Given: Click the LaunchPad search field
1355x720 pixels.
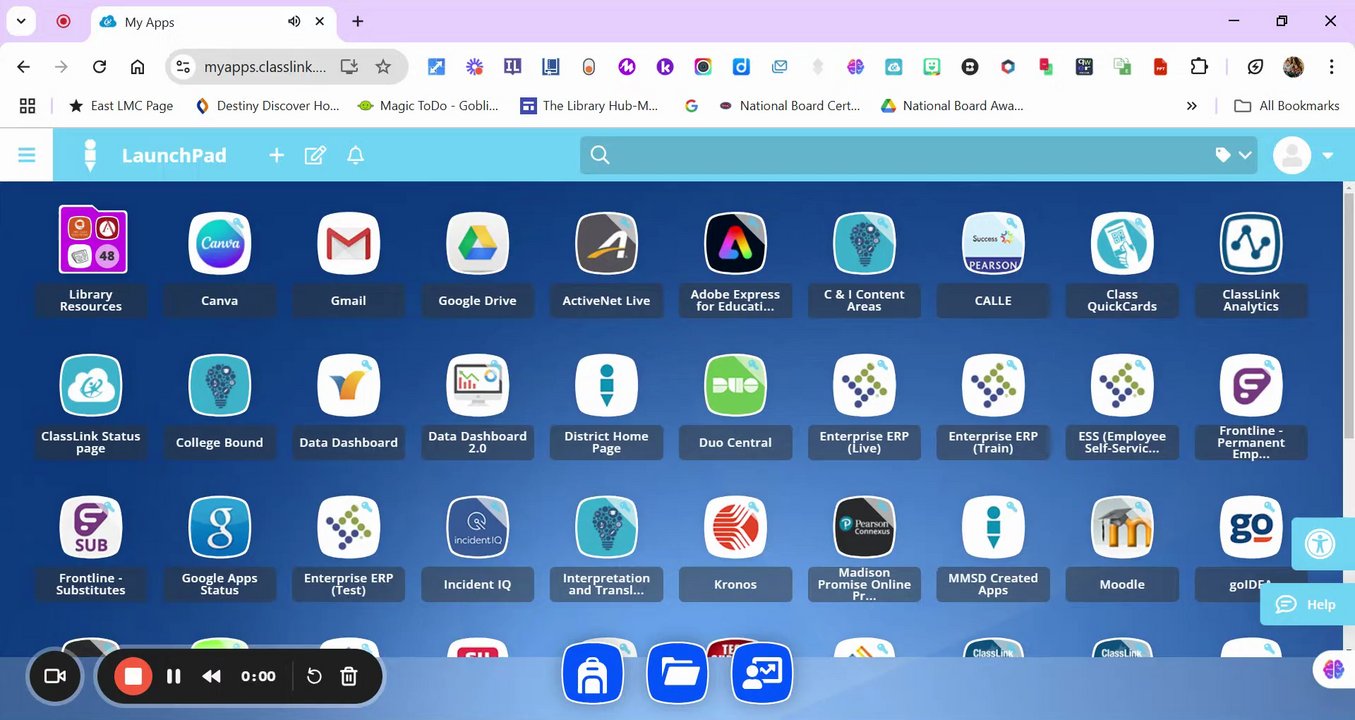Looking at the screenshot, I should 918,155.
